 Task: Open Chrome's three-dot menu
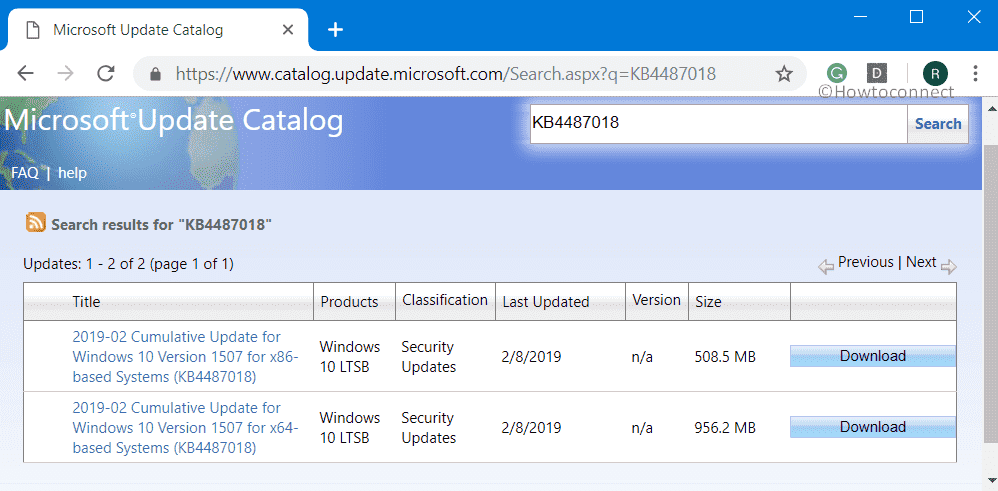pyautogui.click(x=975, y=74)
